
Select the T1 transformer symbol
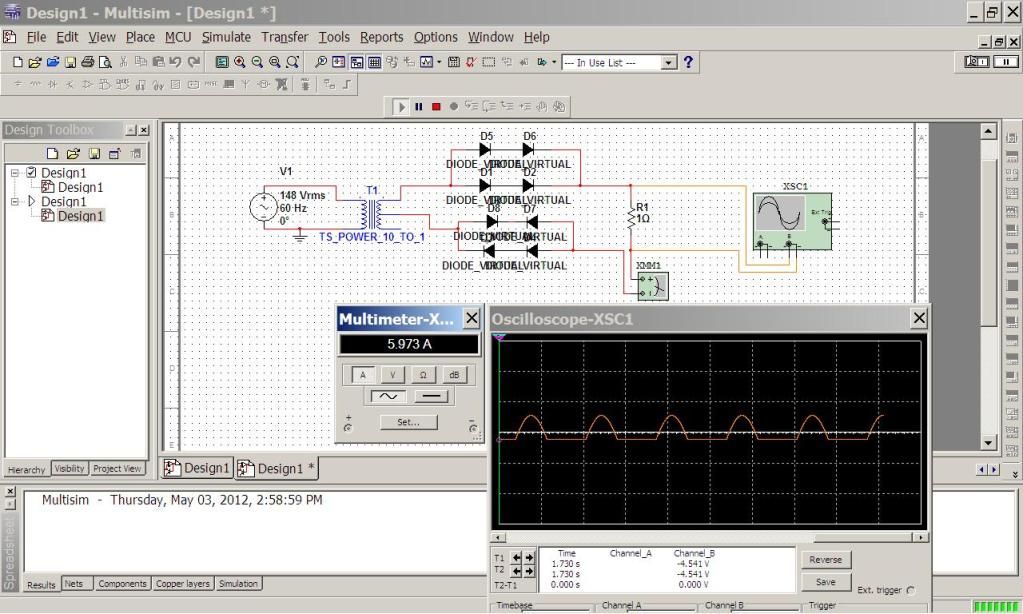tap(371, 213)
